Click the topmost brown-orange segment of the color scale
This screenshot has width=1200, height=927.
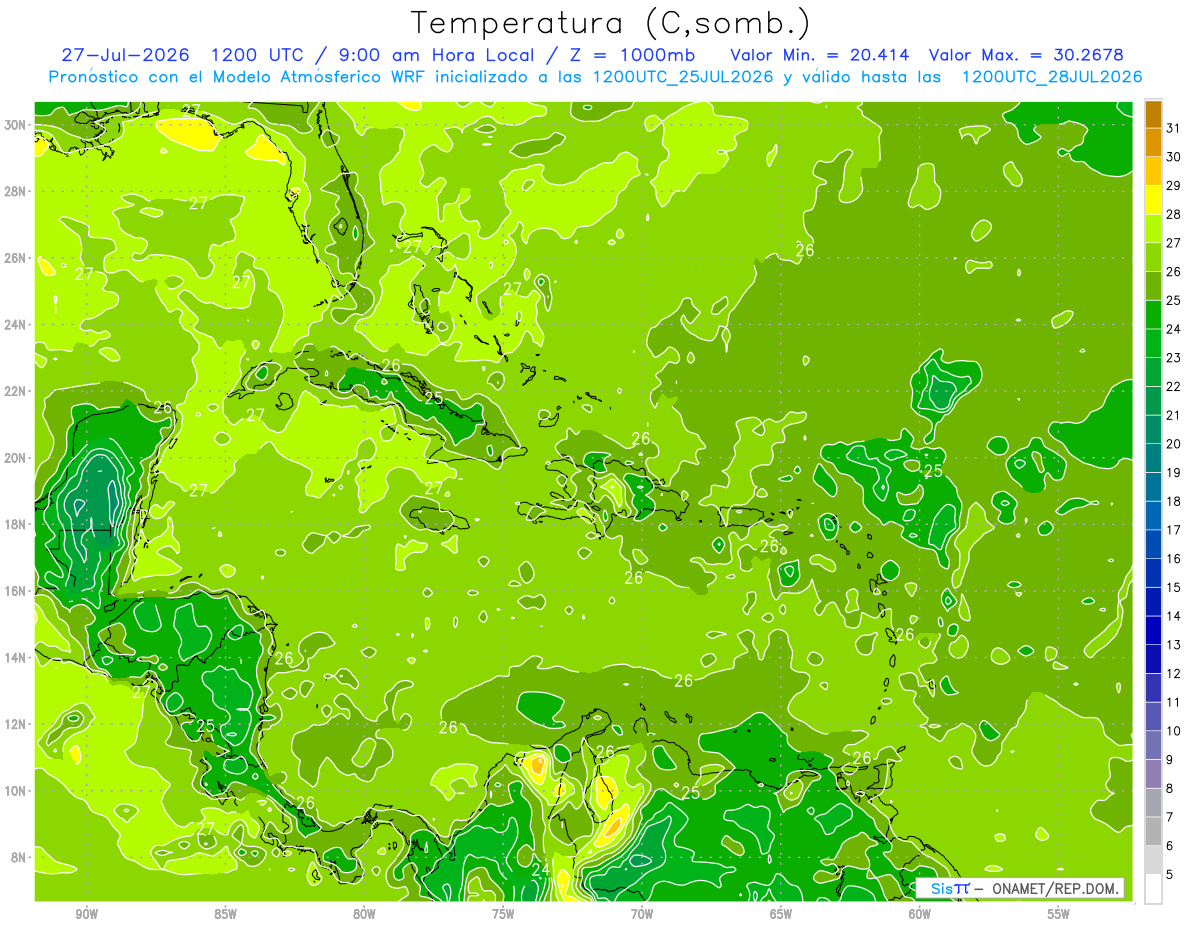(1153, 114)
